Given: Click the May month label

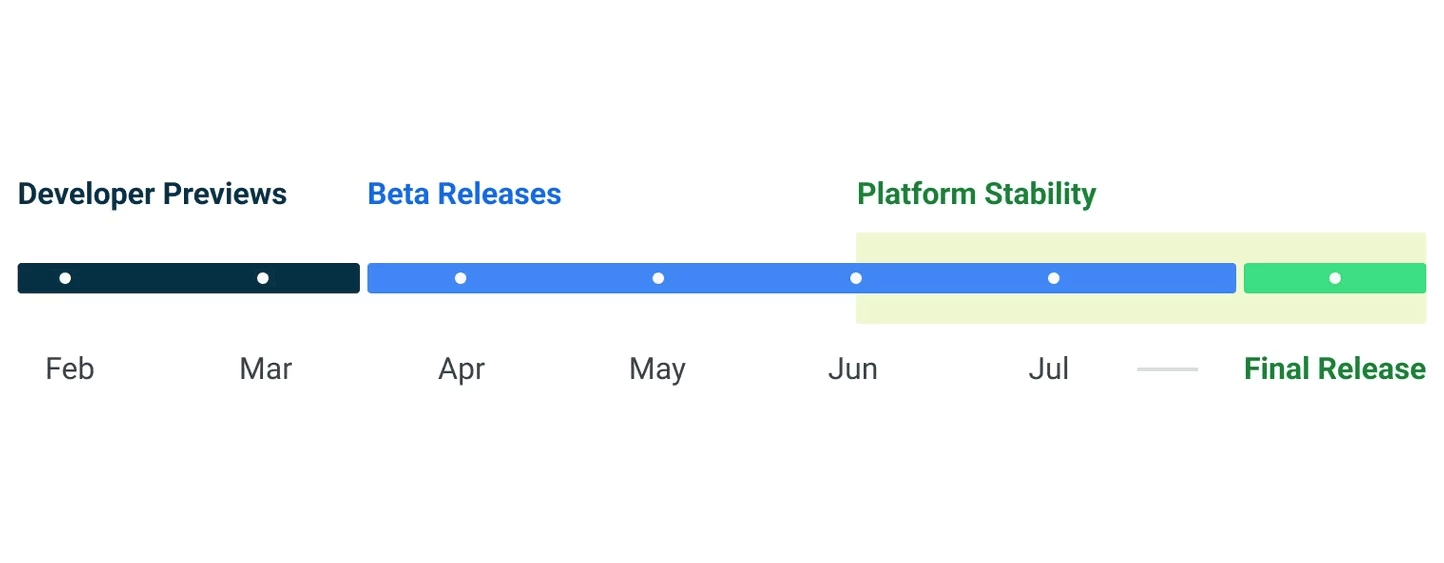Looking at the screenshot, I should click(657, 370).
